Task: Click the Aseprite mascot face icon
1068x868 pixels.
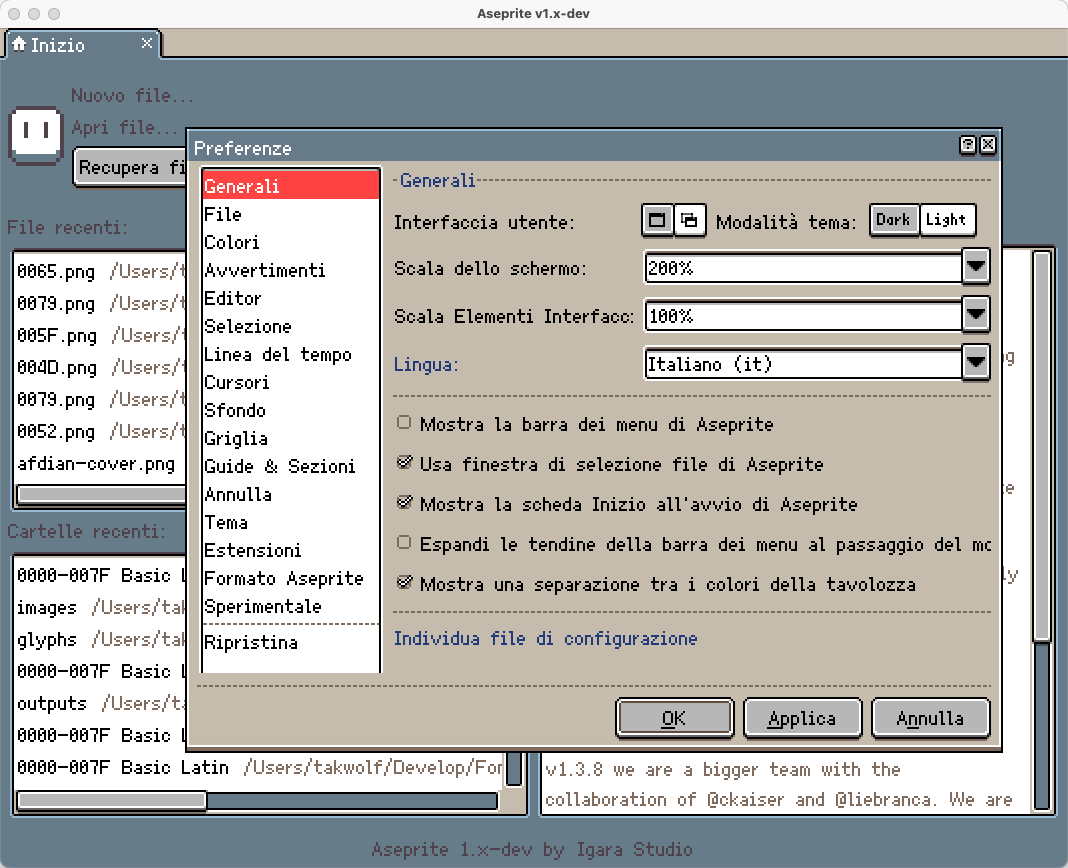Action: (35, 135)
